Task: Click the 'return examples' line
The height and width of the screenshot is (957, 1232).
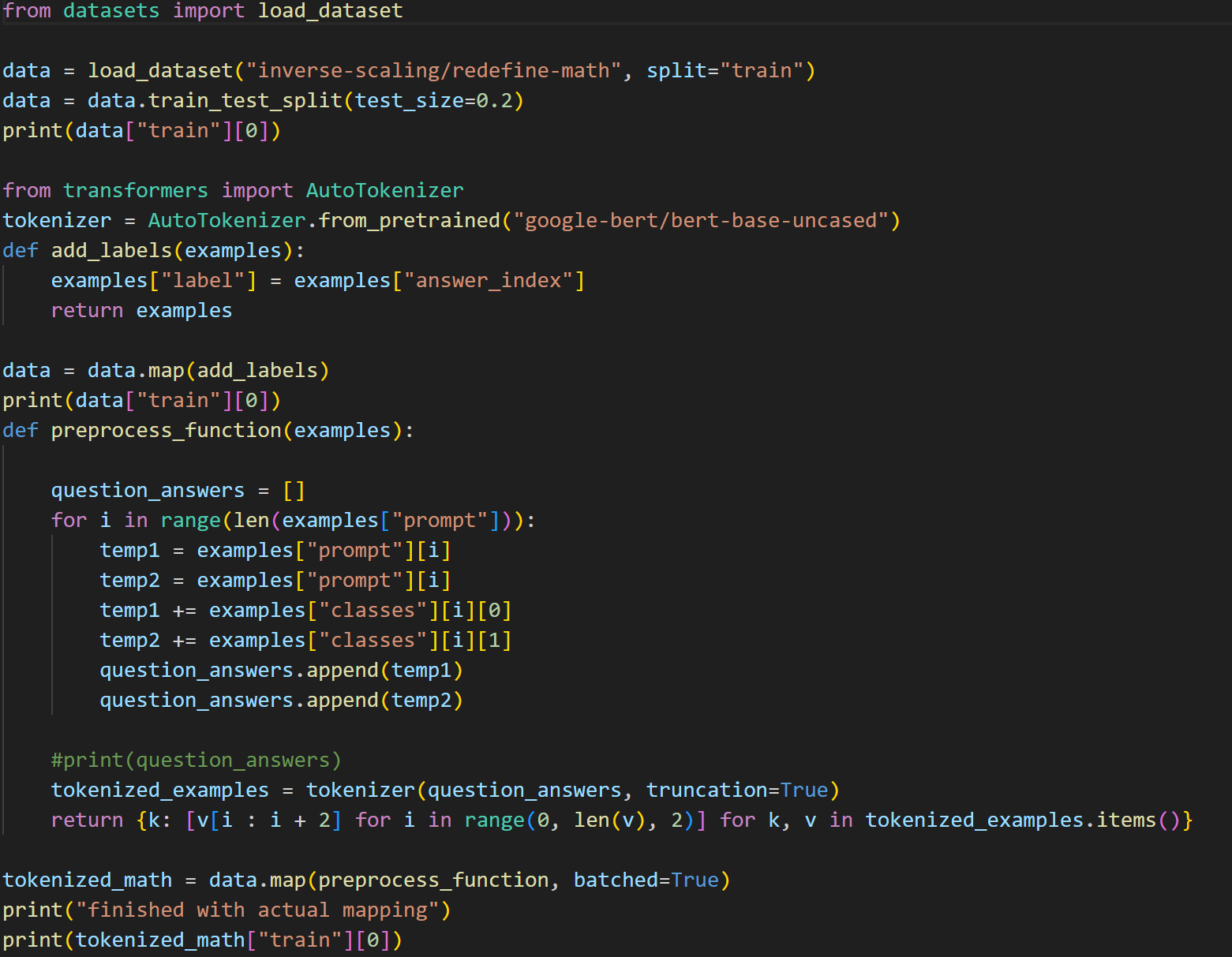Action: (141, 311)
